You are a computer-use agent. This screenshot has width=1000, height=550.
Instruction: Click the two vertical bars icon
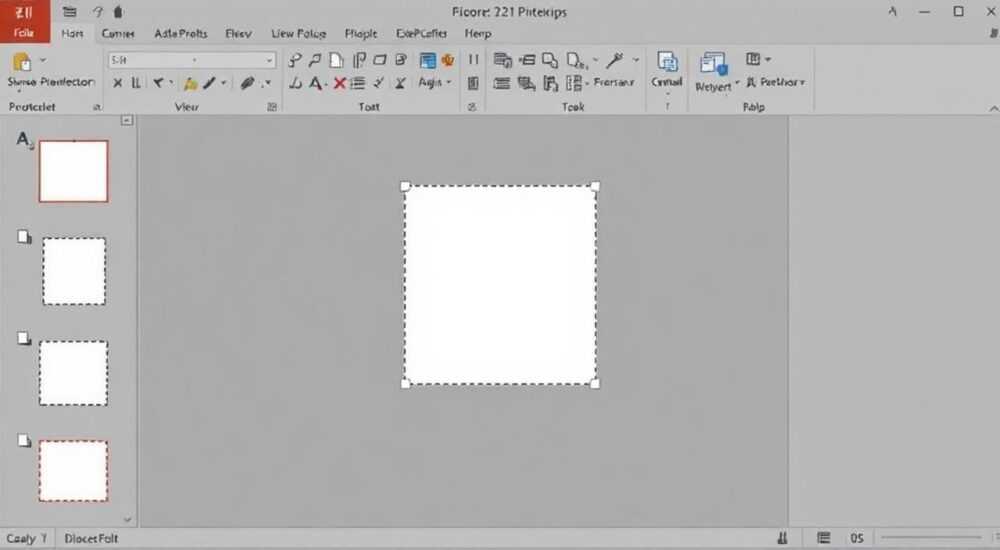(473, 59)
